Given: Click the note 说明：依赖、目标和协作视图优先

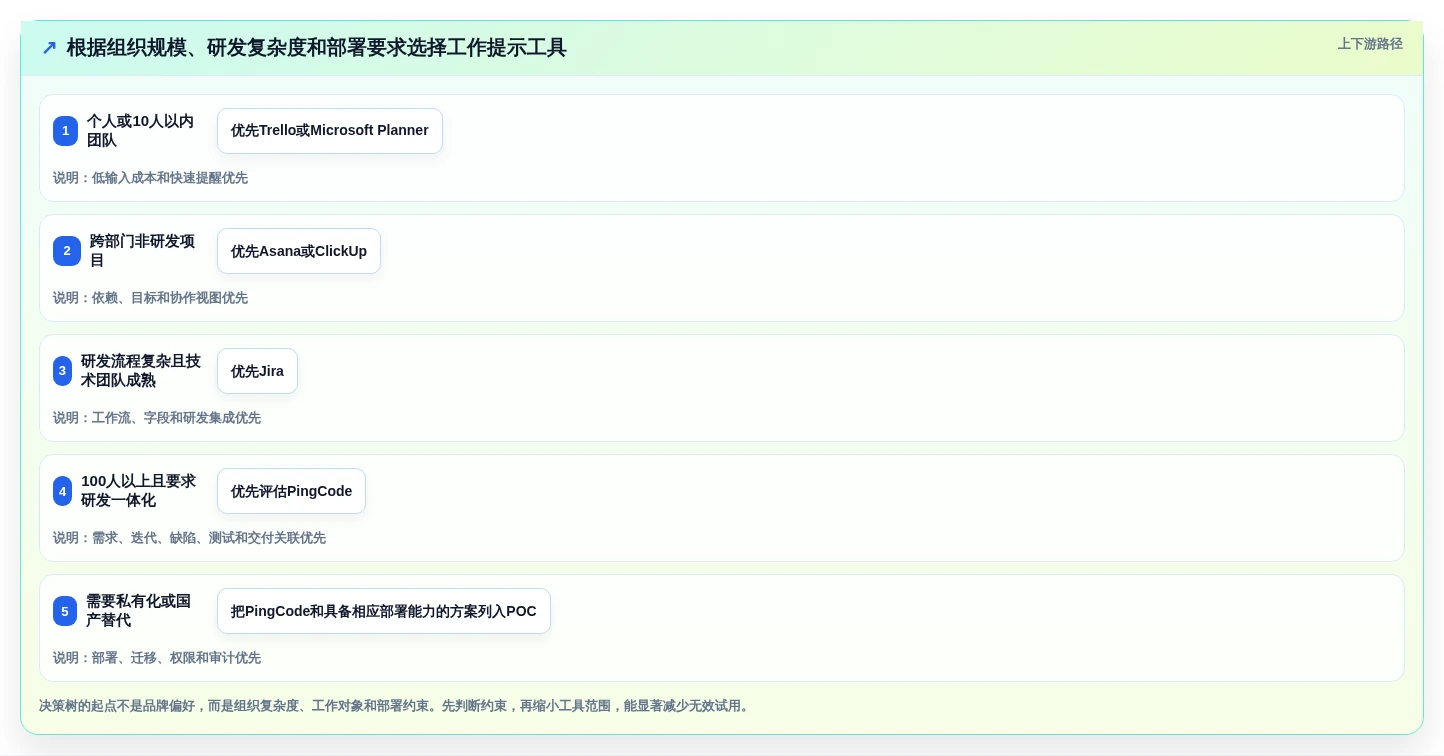Looking at the screenshot, I should 150,298.
